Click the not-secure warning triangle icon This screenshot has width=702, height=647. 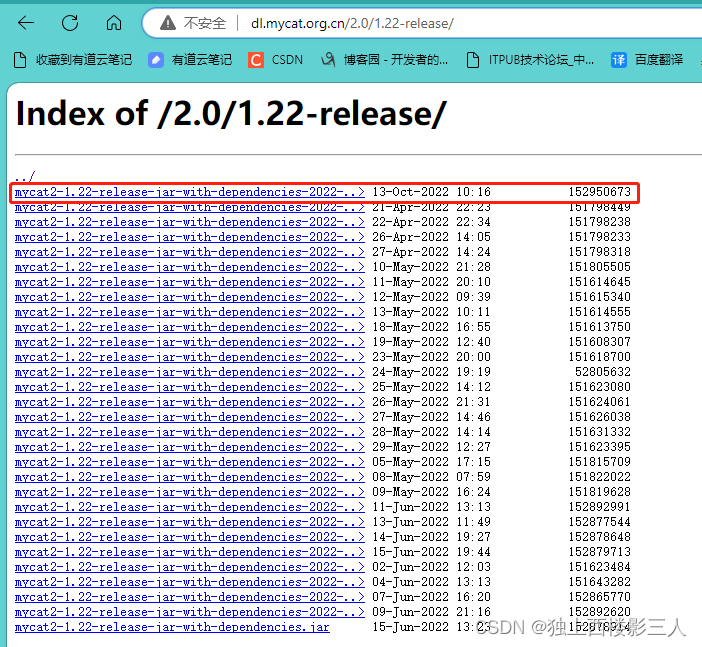point(168,22)
